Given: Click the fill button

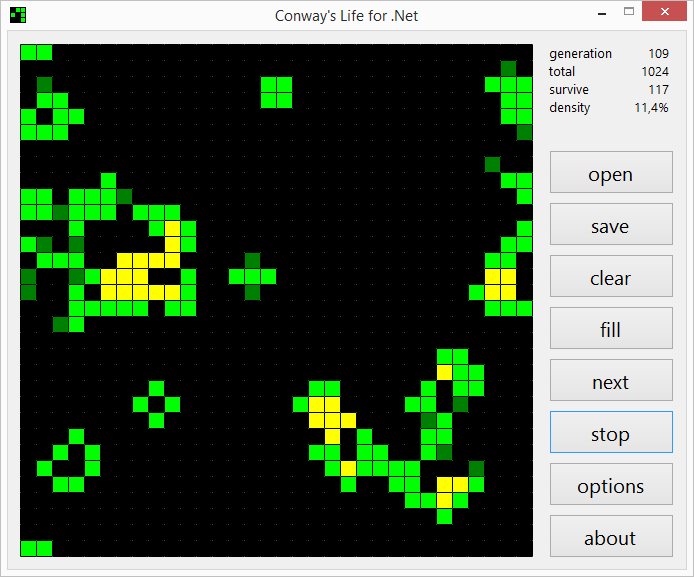Looking at the screenshot, I should [610, 330].
